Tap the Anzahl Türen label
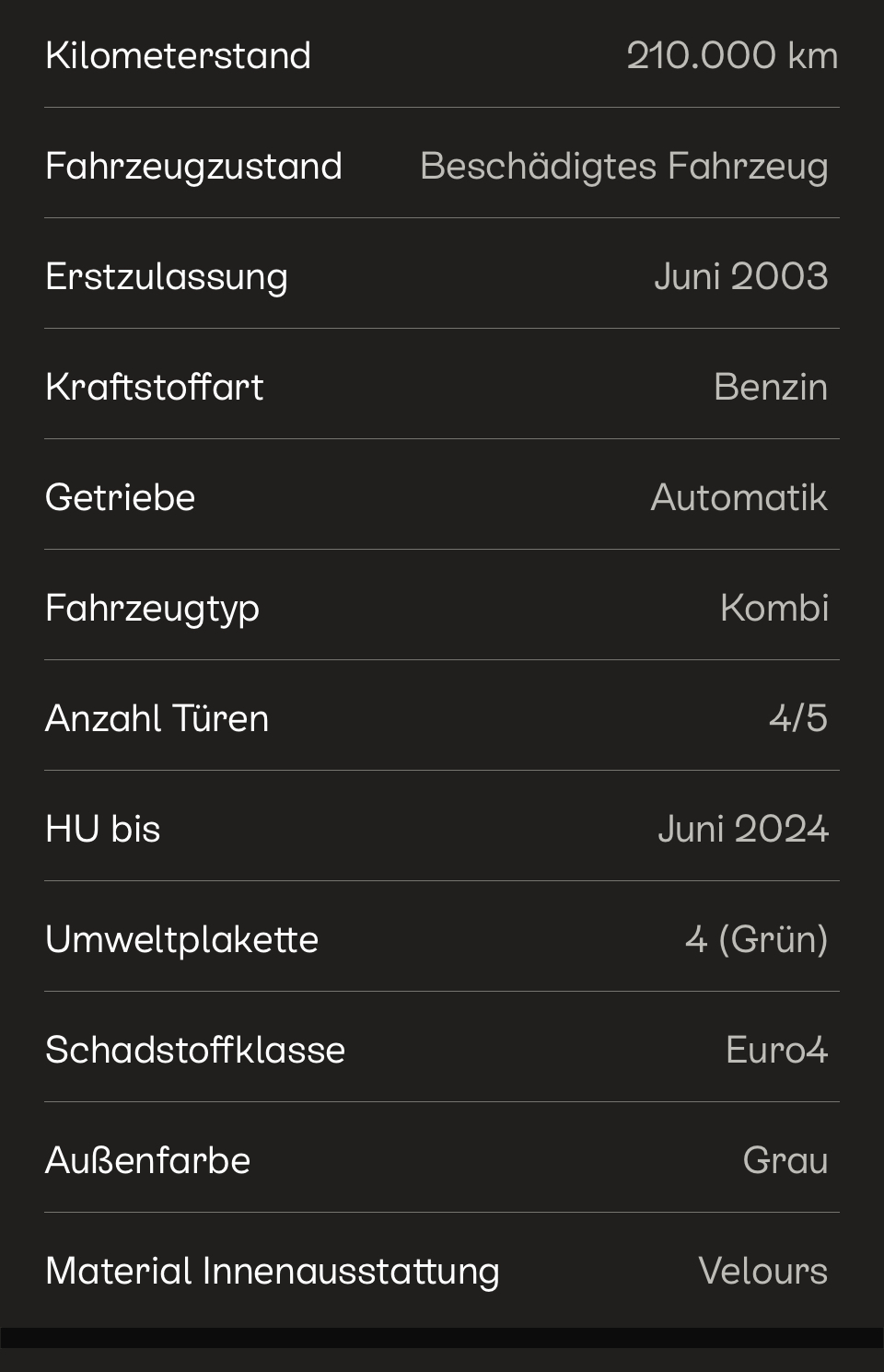 point(157,719)
